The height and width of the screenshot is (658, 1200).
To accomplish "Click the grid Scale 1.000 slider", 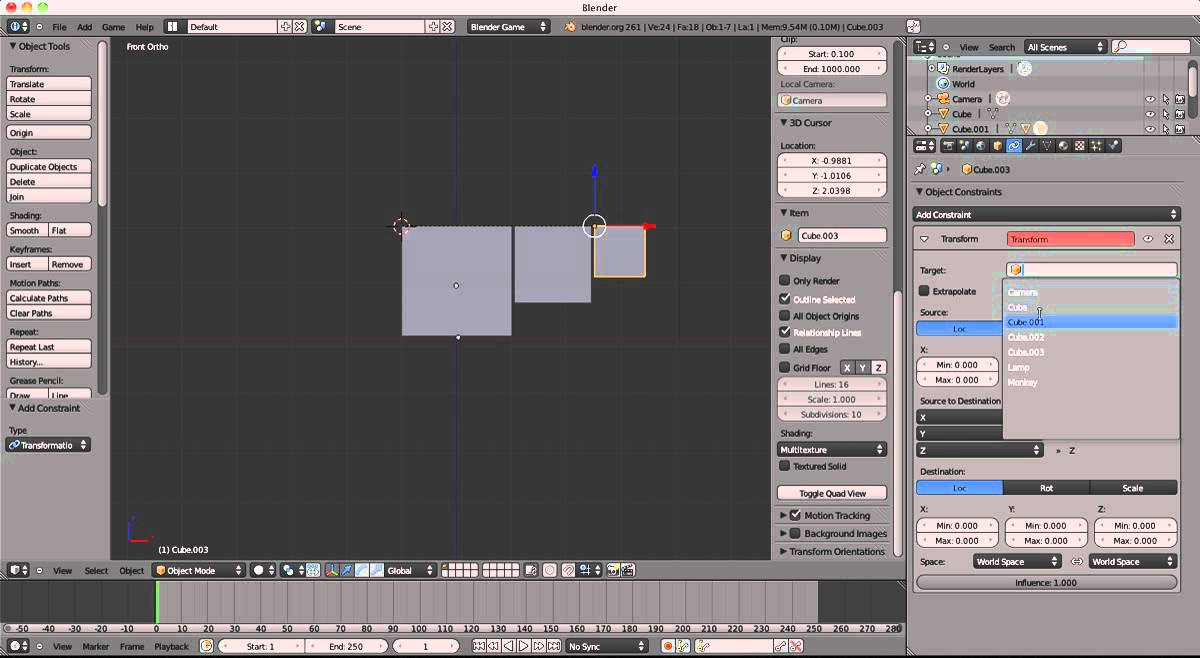I will 832,399.
